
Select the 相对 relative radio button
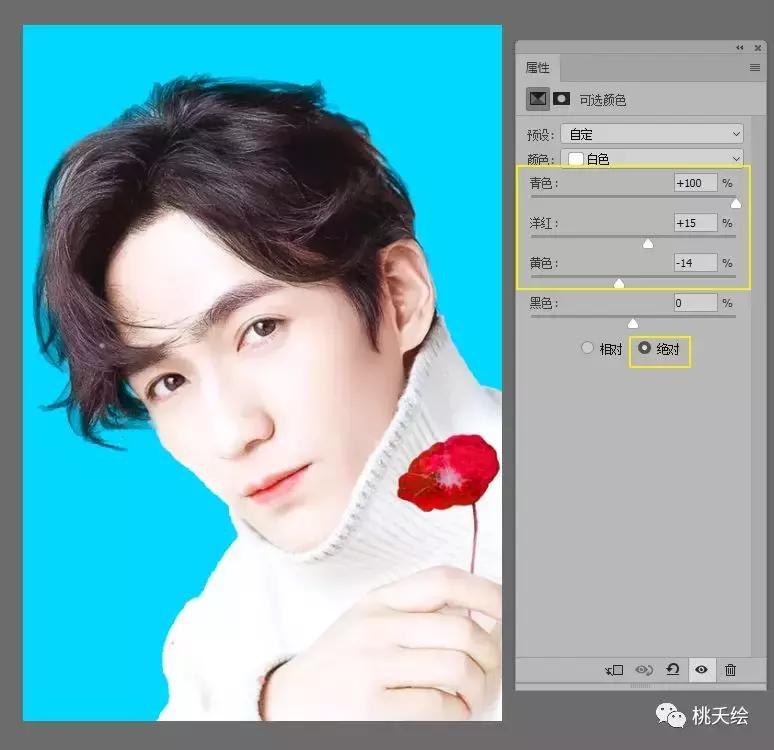(x=587, y=348)
